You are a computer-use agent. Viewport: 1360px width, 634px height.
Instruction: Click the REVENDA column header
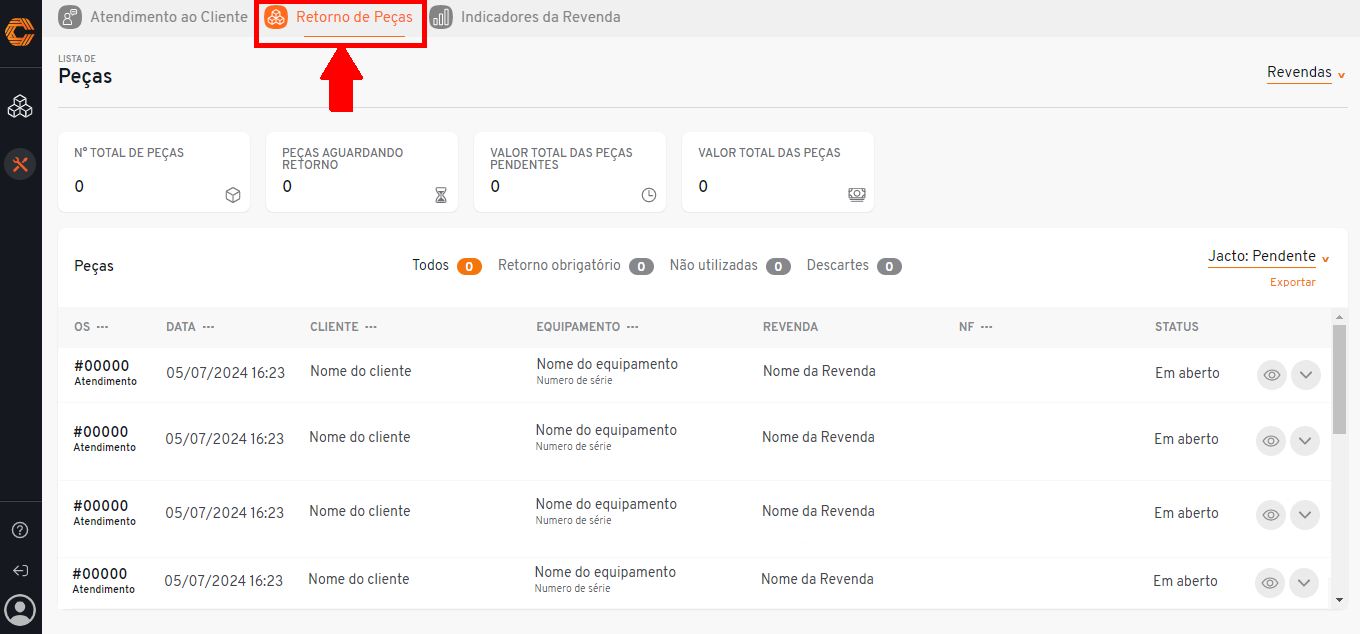790,327
